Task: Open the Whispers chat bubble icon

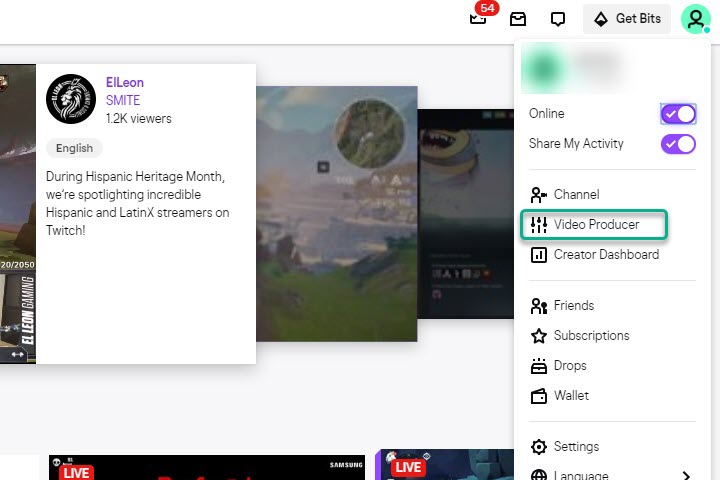Action: 557,19
